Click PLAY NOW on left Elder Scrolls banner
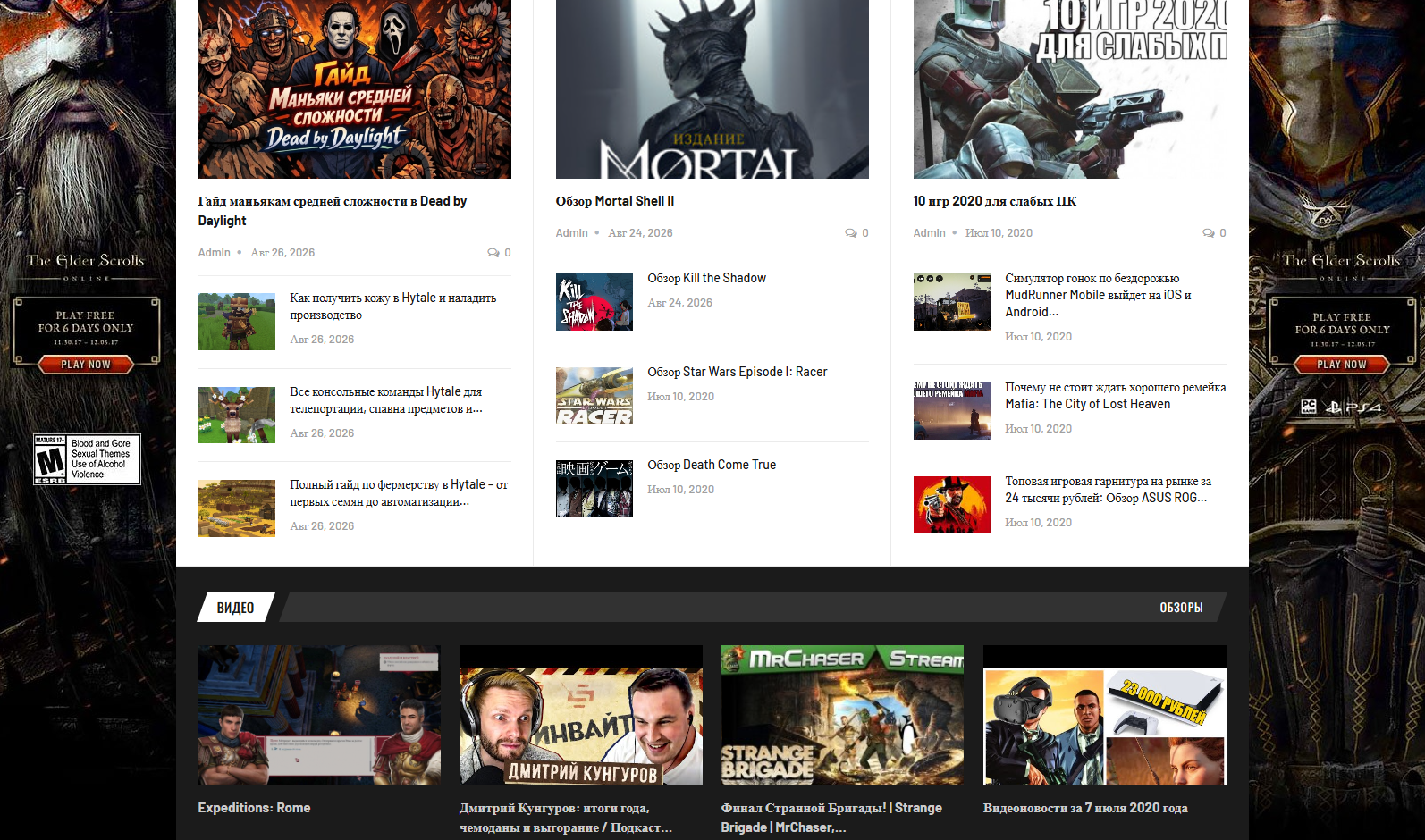The height and width of the screenshot is (840, 1425). point(86,365)
